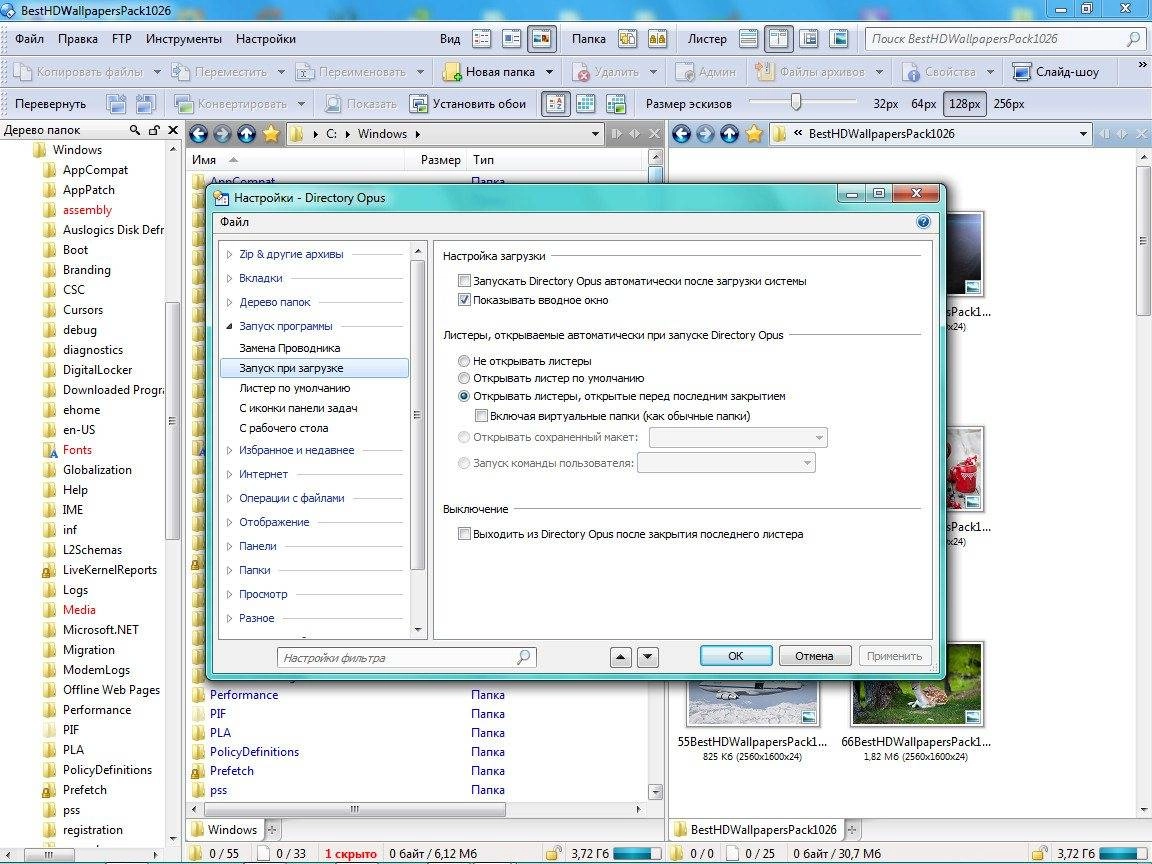Go back in left Windows pane
Viewport: 1152px width, 864px height.
(198, 134)
